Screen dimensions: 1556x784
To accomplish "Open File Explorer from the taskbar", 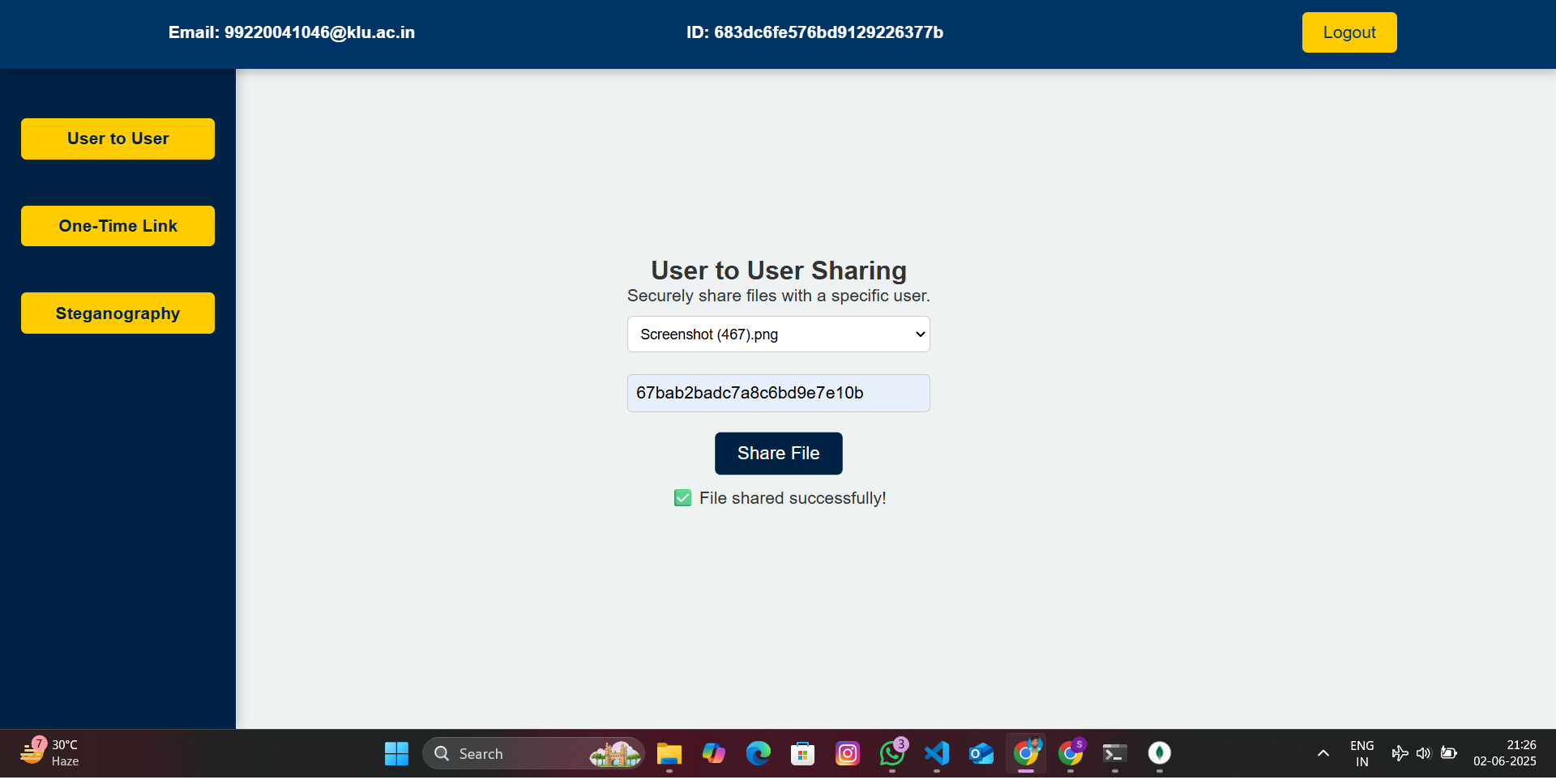I will [669, 754].
